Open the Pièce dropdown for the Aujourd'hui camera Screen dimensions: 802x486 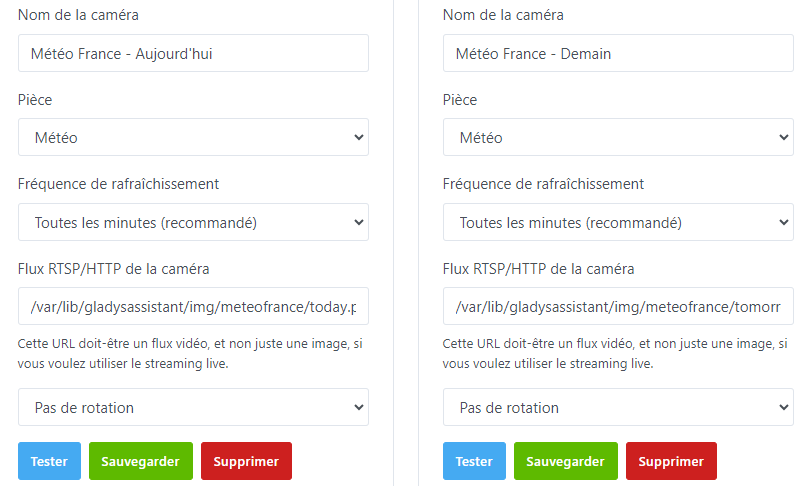[x=193, y=138]
